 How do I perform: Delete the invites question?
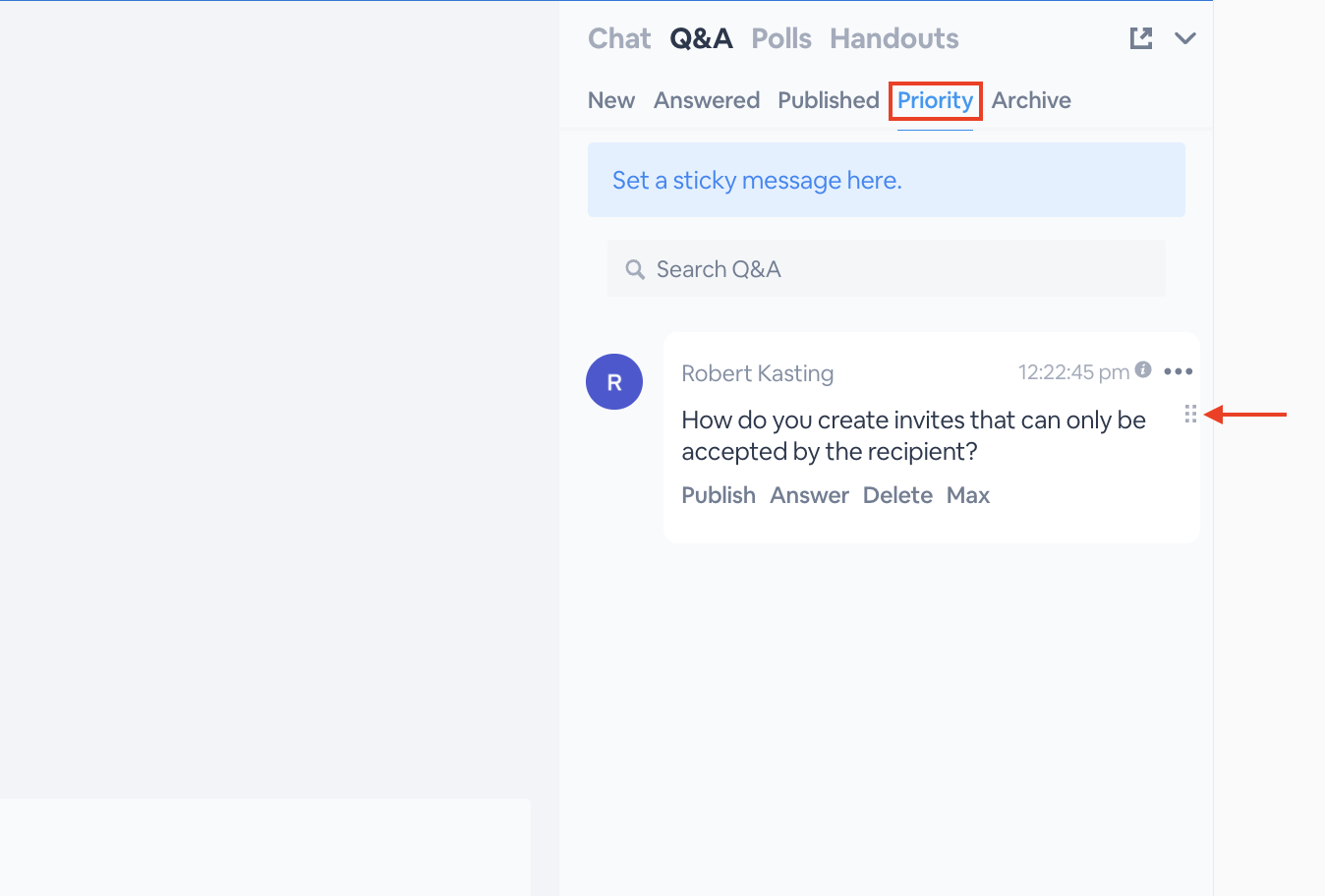(x=897, y=495)
